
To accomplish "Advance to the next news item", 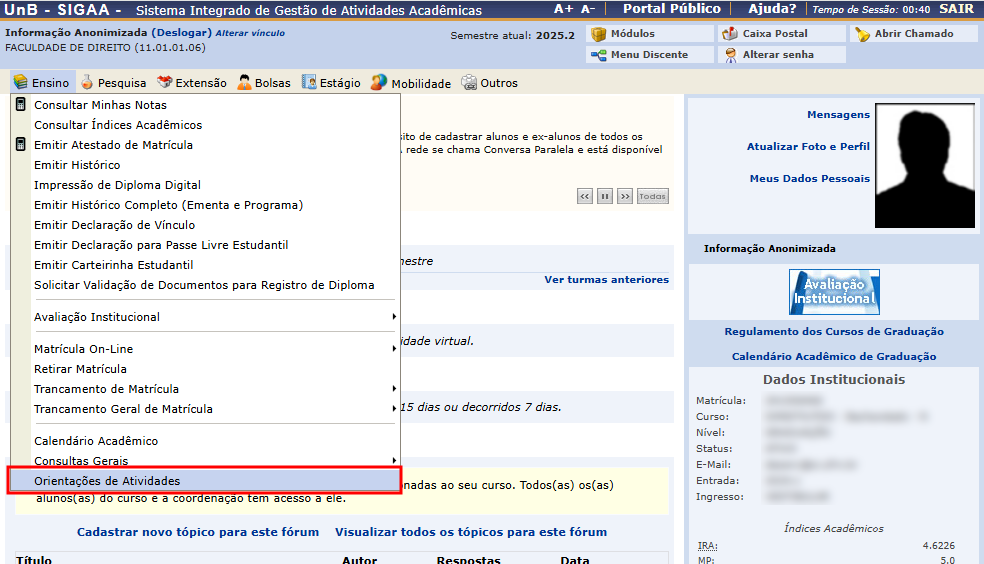I will (625, 196).
